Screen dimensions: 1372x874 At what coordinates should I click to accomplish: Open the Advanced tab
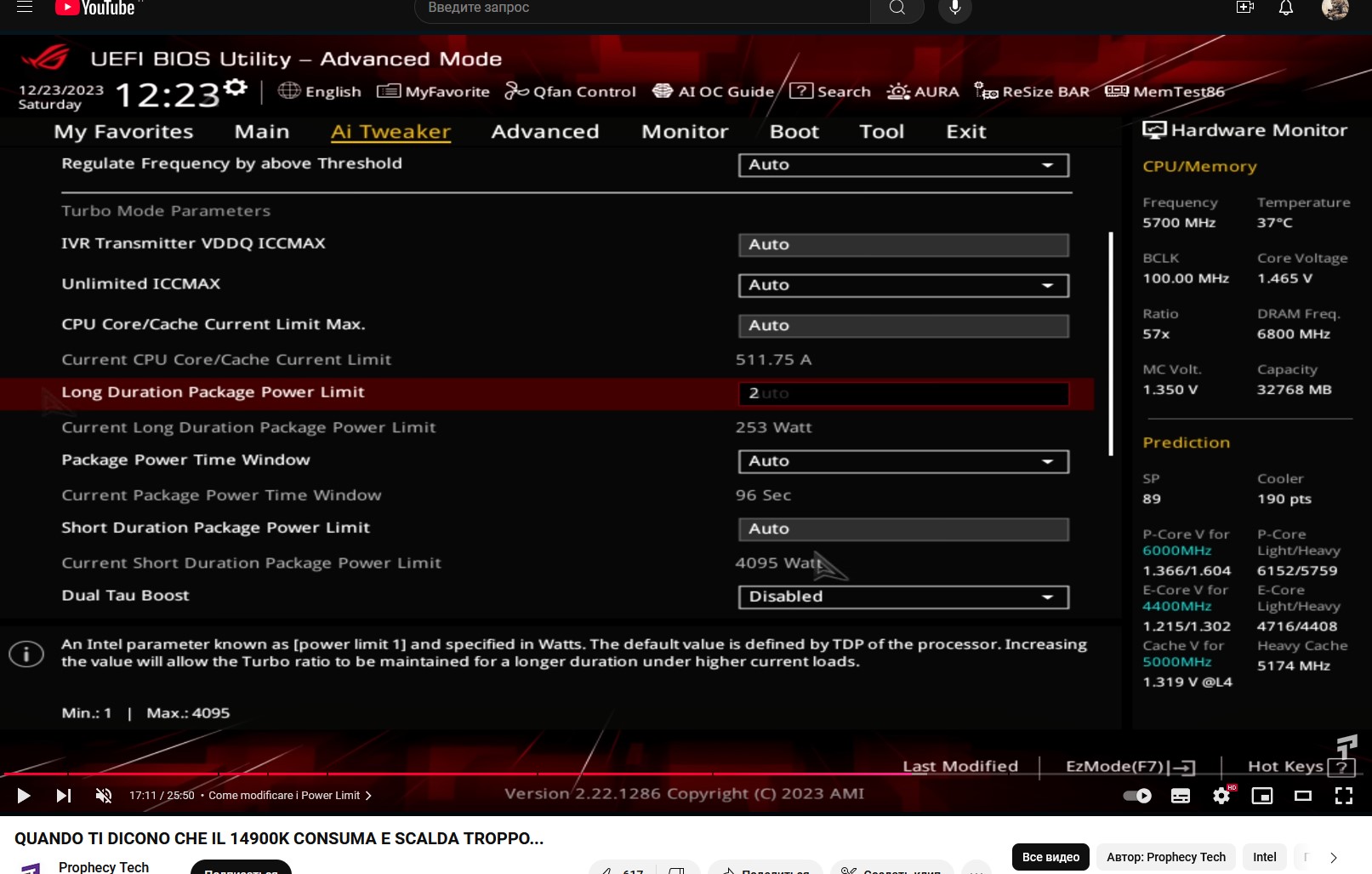[x=545, y=132]
